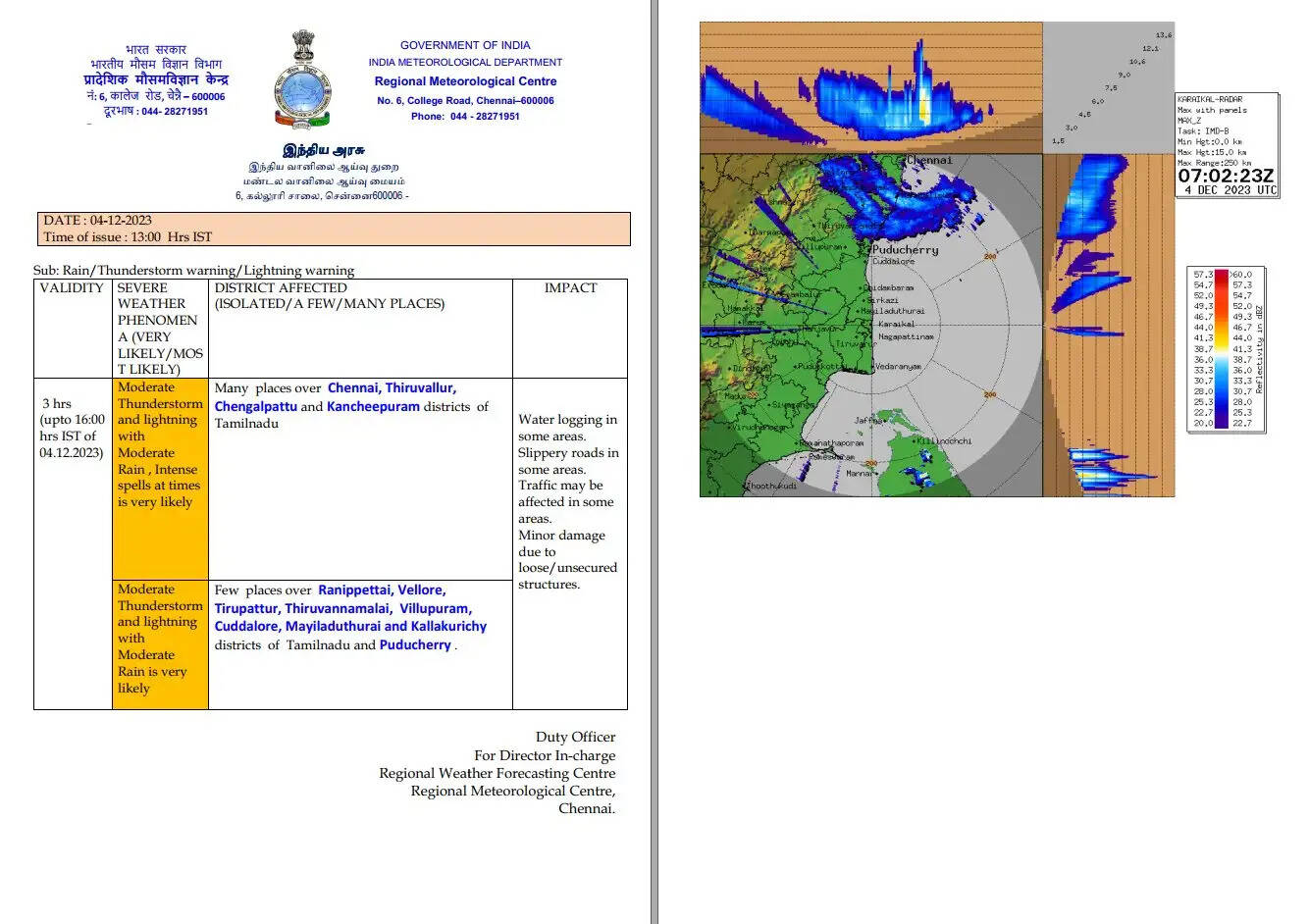Screen dimensions: 1309x924
Task: Click the Chennai district name in blue
Action: click(352, 388)
